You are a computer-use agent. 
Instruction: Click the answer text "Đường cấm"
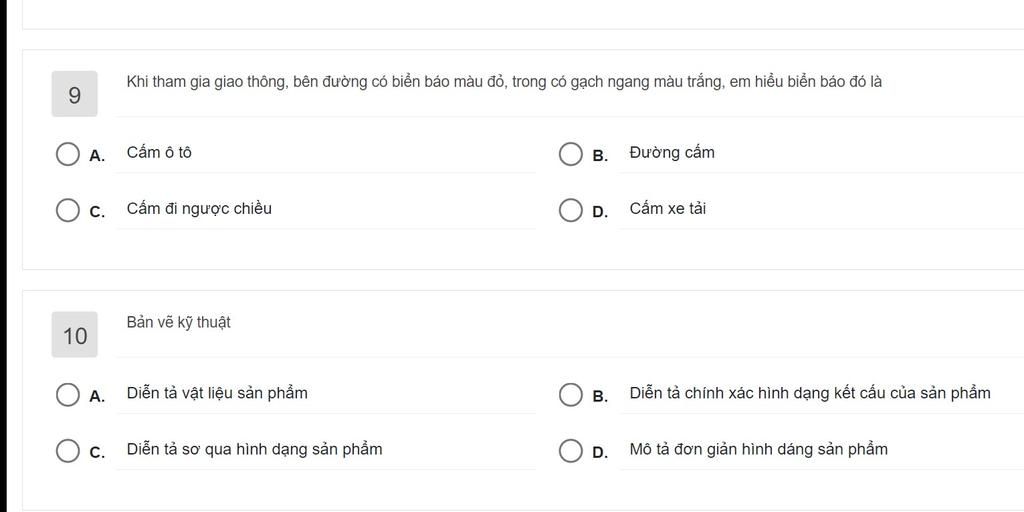[672, 153]
